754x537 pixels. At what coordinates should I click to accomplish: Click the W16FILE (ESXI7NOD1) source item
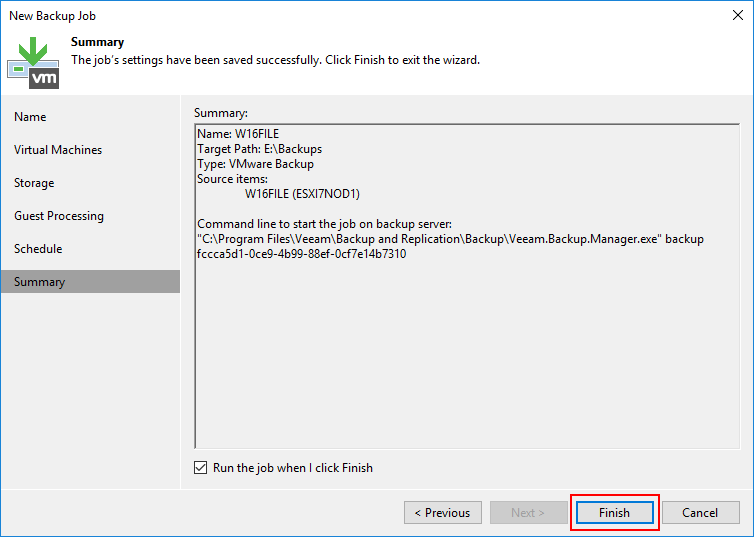point(301,194)
